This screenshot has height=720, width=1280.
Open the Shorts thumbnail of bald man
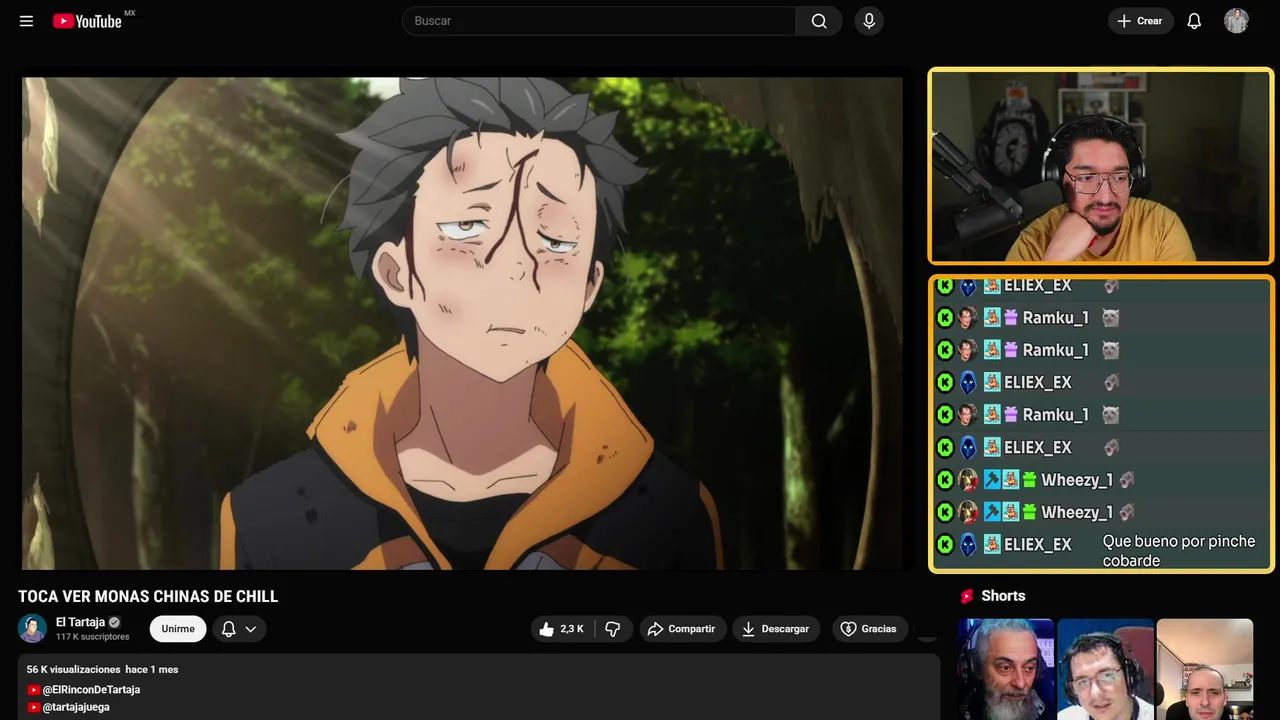(x=1204, y=669)
